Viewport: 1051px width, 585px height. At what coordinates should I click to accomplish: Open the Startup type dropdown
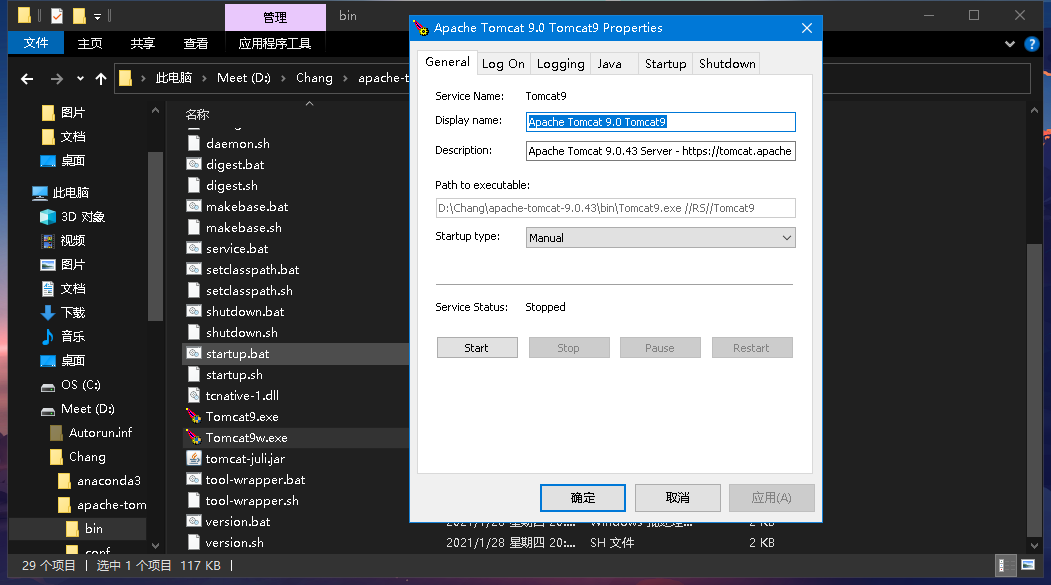[660, 238]
